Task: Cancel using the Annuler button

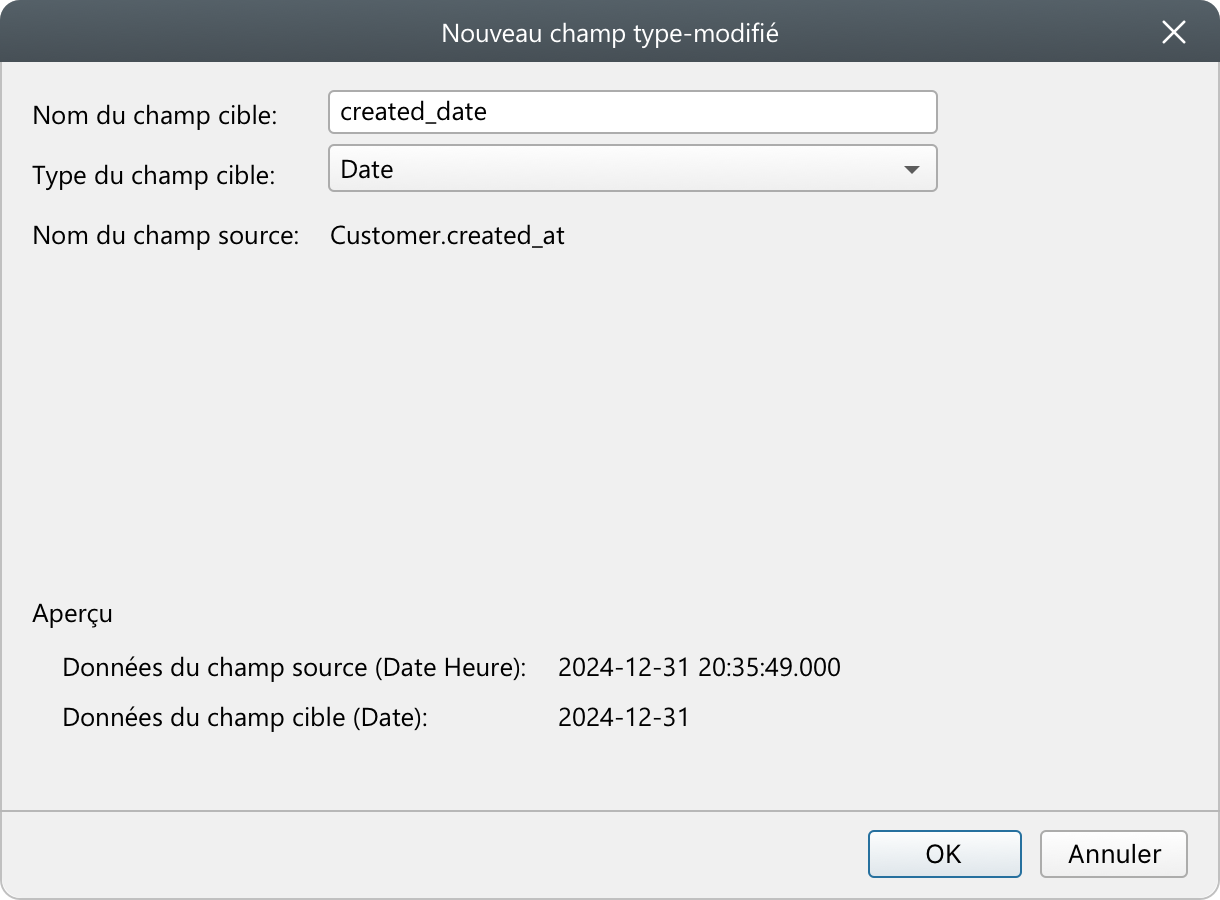Action: click(x=1114, y=854)
